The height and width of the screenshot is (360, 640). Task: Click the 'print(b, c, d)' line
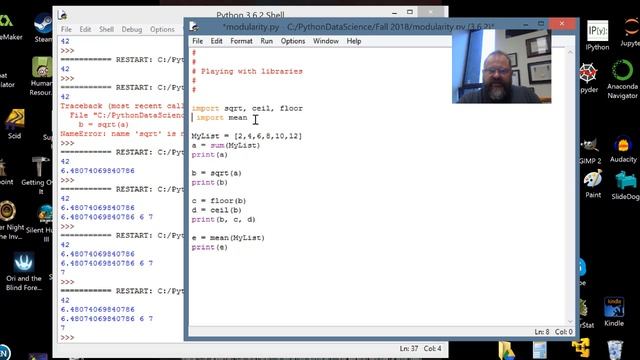click(224, 220)
